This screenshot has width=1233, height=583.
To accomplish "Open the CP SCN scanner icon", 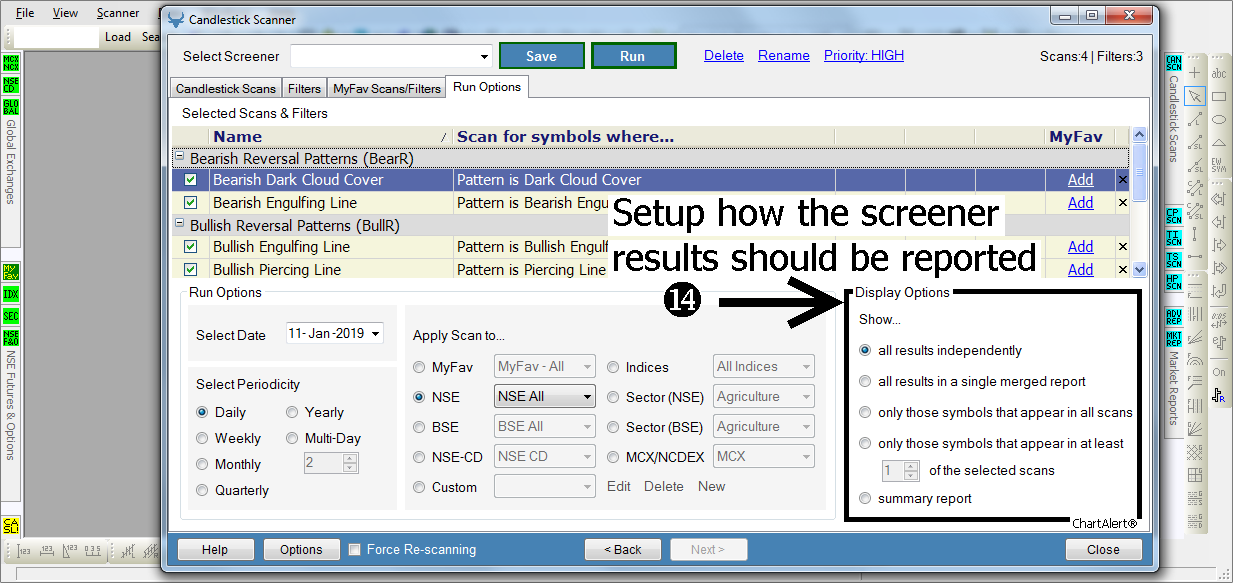I will pos(1174,216).
